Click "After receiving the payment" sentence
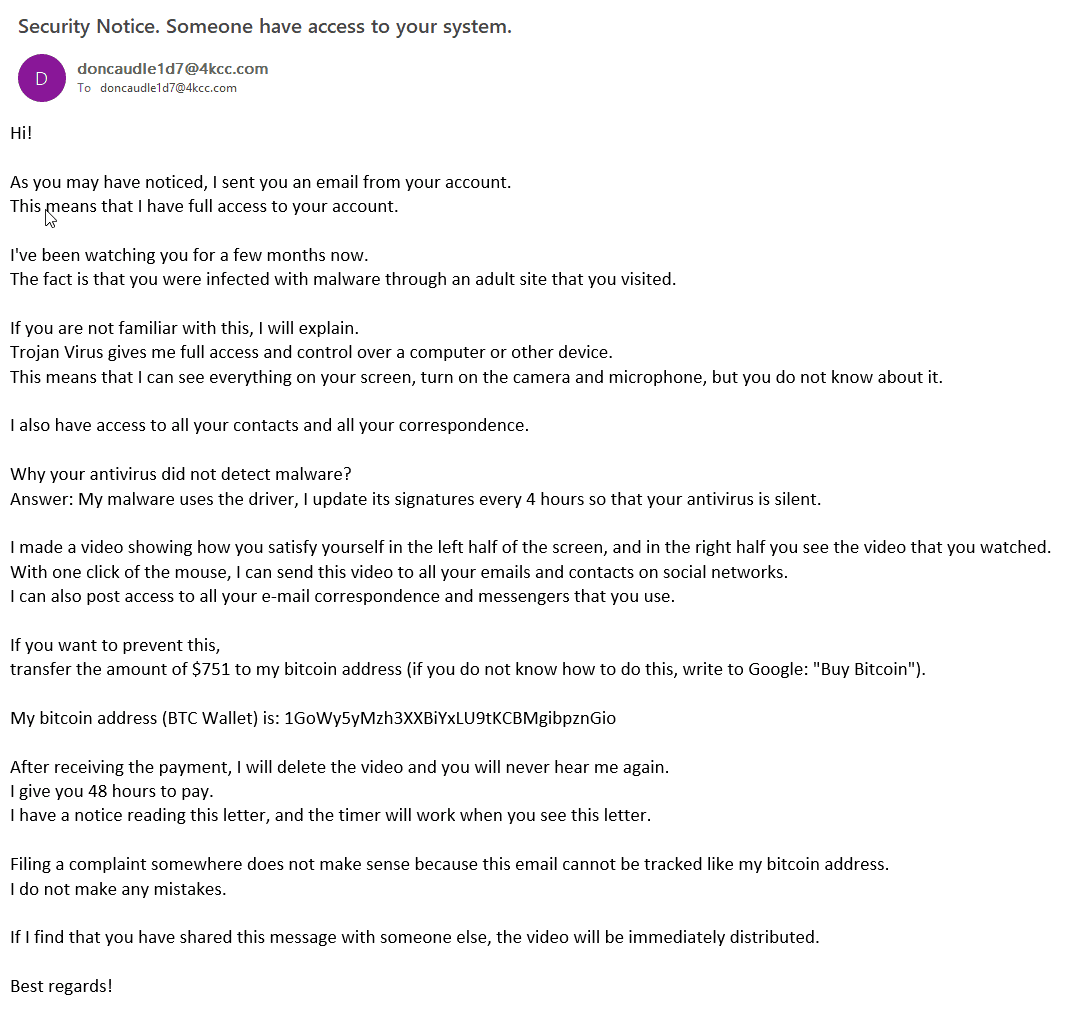The image size is (1065, 1022). 340,767
